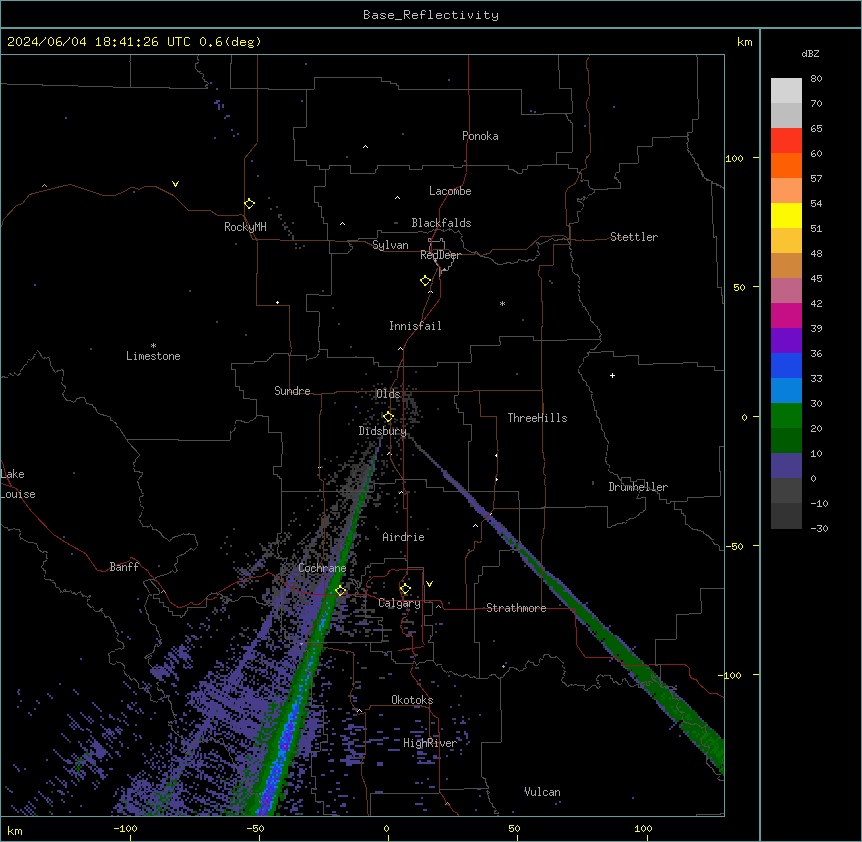Viewport: 862px width, 842px height.
Task: Click the km unit label at top right
Action: click(744, 42)
